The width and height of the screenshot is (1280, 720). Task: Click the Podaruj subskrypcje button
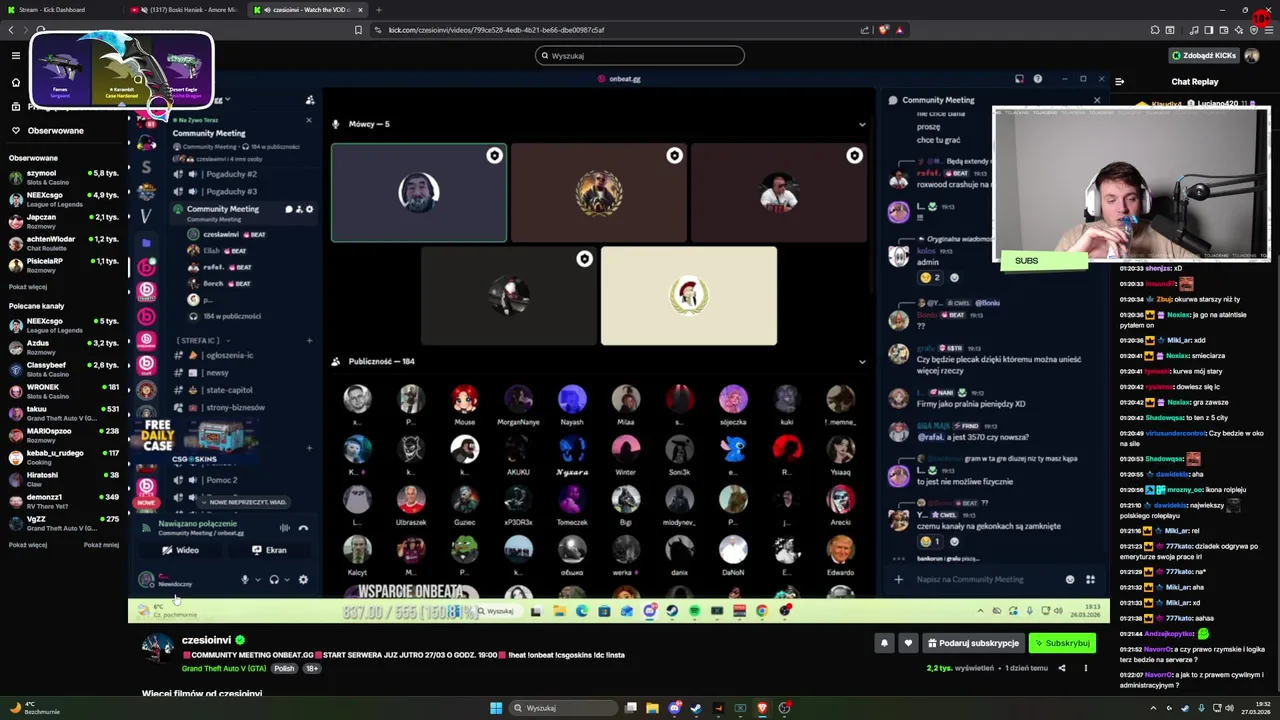(973, 643)
